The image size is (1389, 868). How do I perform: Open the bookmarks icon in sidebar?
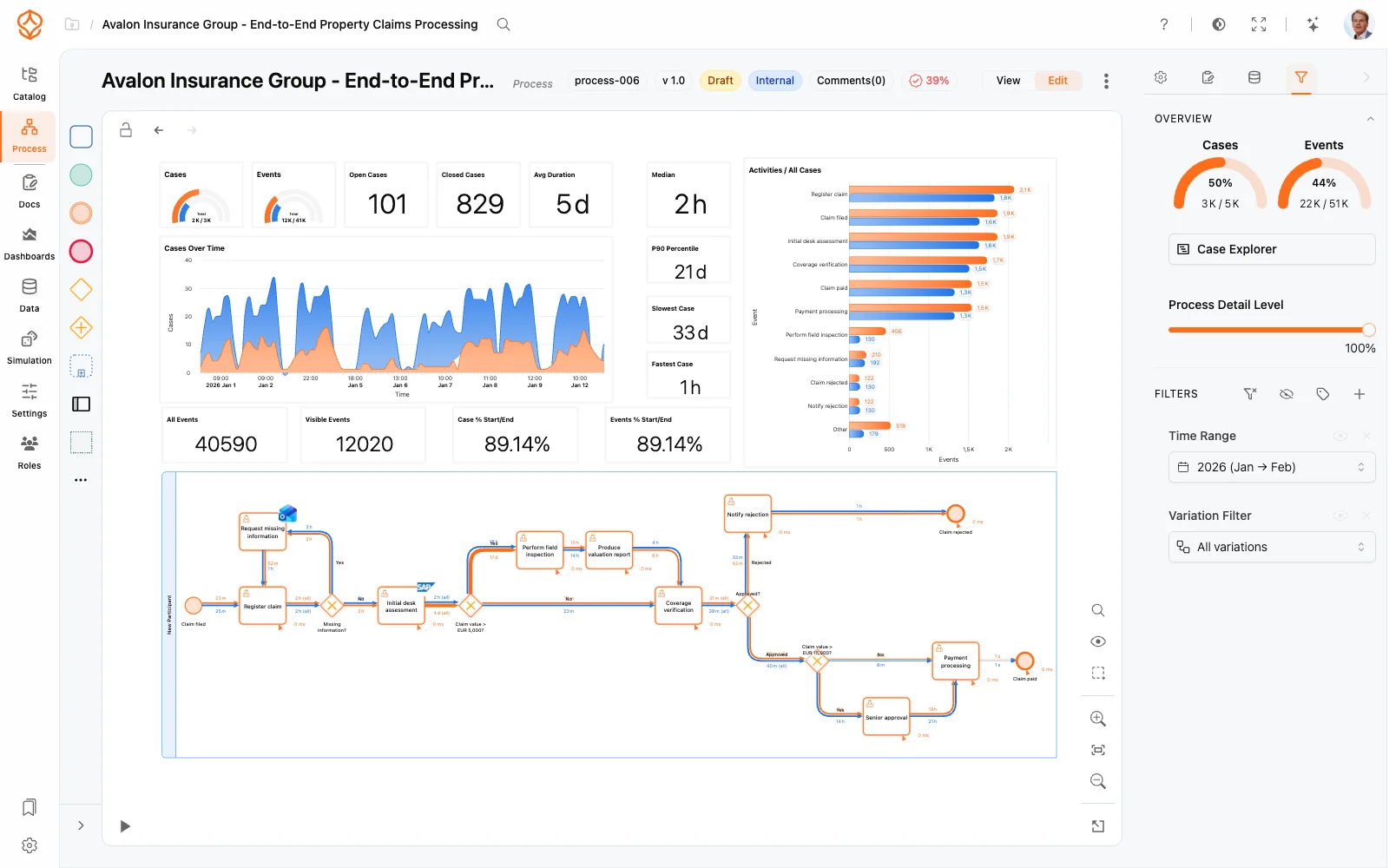point(30,807)
